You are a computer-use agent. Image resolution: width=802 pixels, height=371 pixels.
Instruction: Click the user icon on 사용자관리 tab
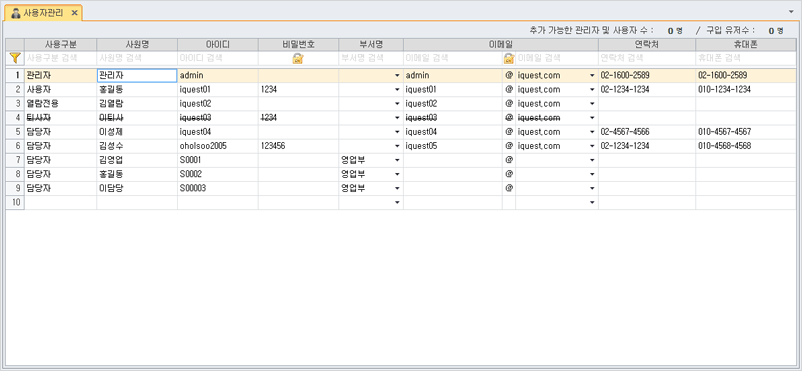[15, 13]
